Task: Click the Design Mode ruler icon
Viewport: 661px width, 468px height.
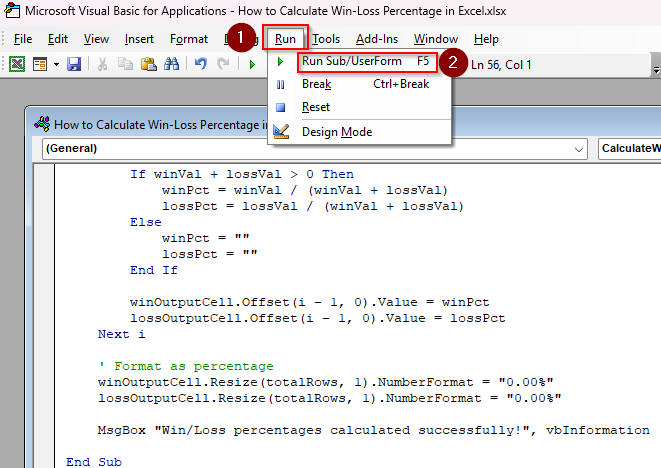Action: coord(281,131)
